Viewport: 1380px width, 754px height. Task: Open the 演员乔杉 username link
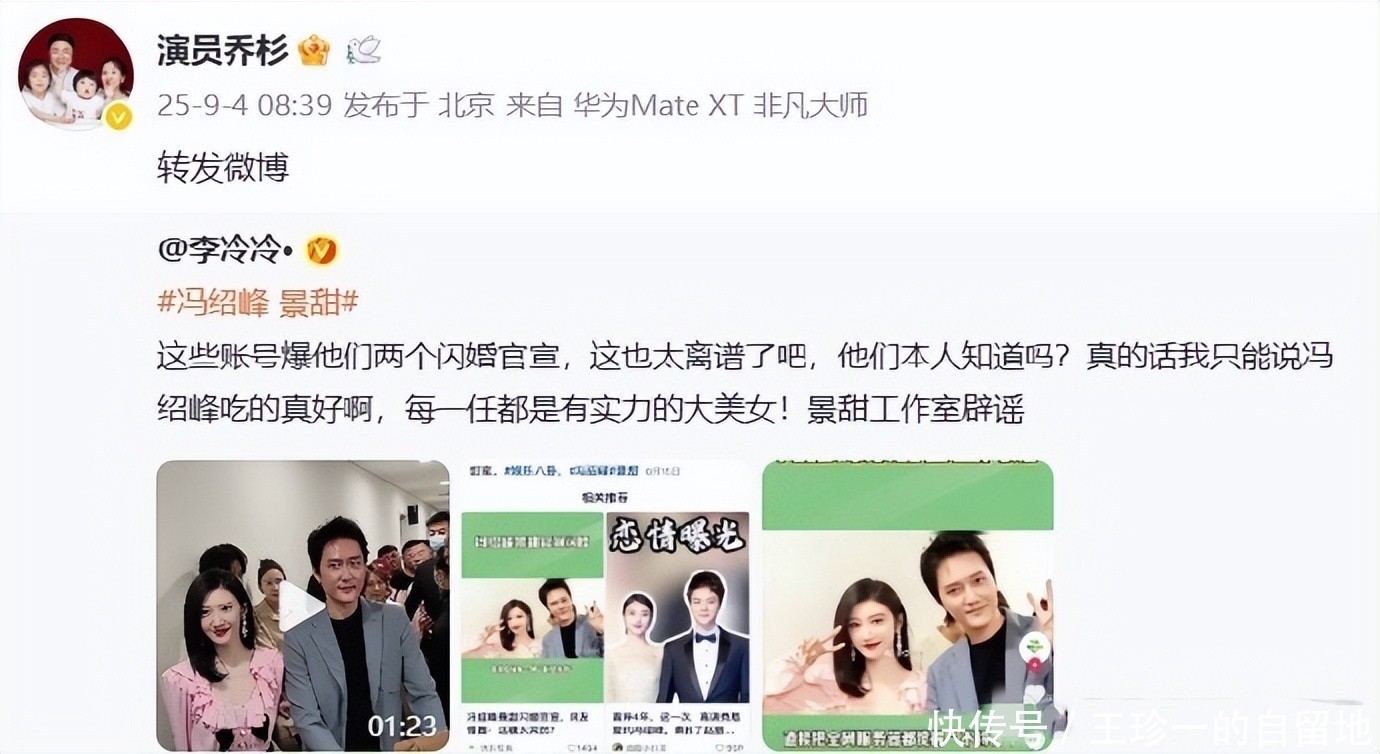(x=222, y=51)
